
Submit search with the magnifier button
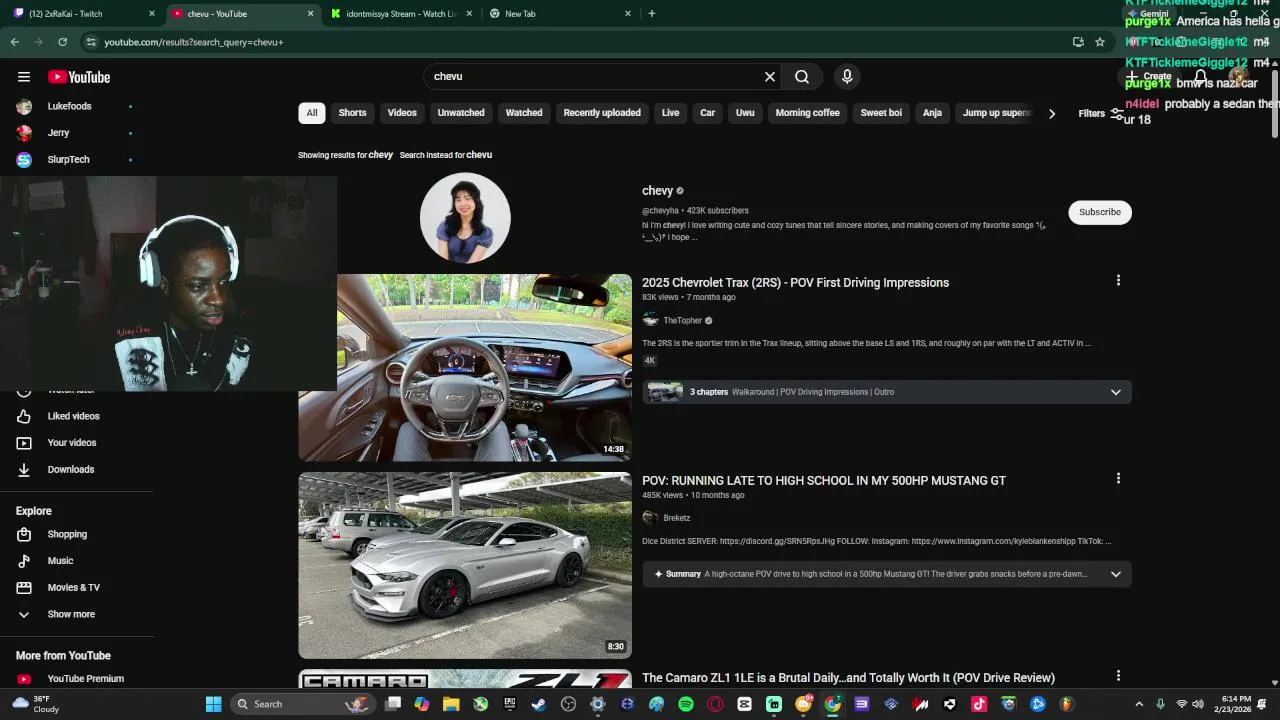802,76
